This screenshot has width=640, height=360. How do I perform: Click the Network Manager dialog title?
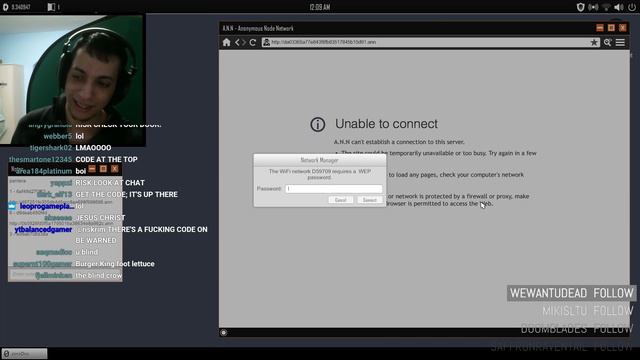[319, 160]
